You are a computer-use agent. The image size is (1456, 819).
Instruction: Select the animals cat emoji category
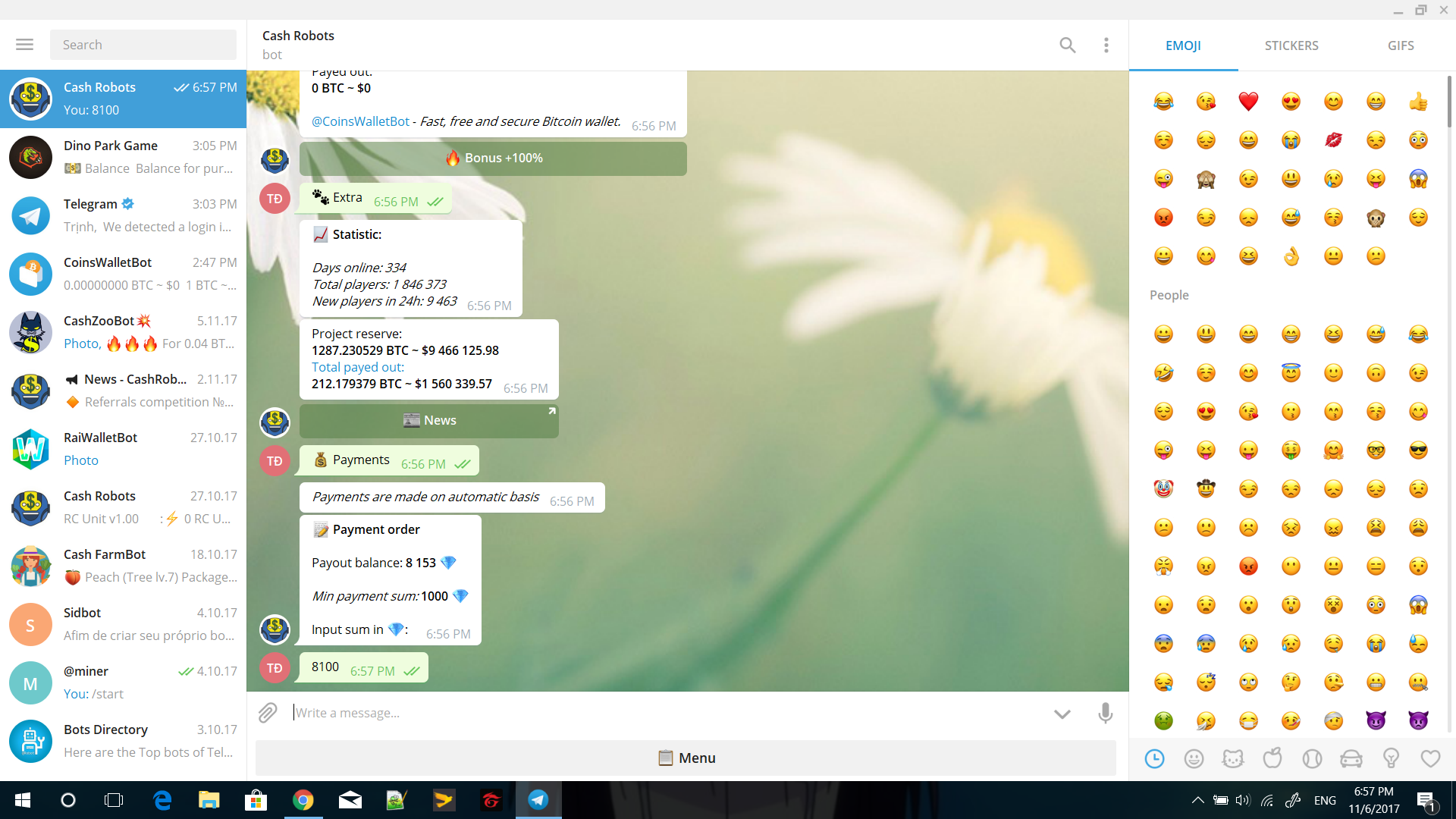click(1233, 758)
